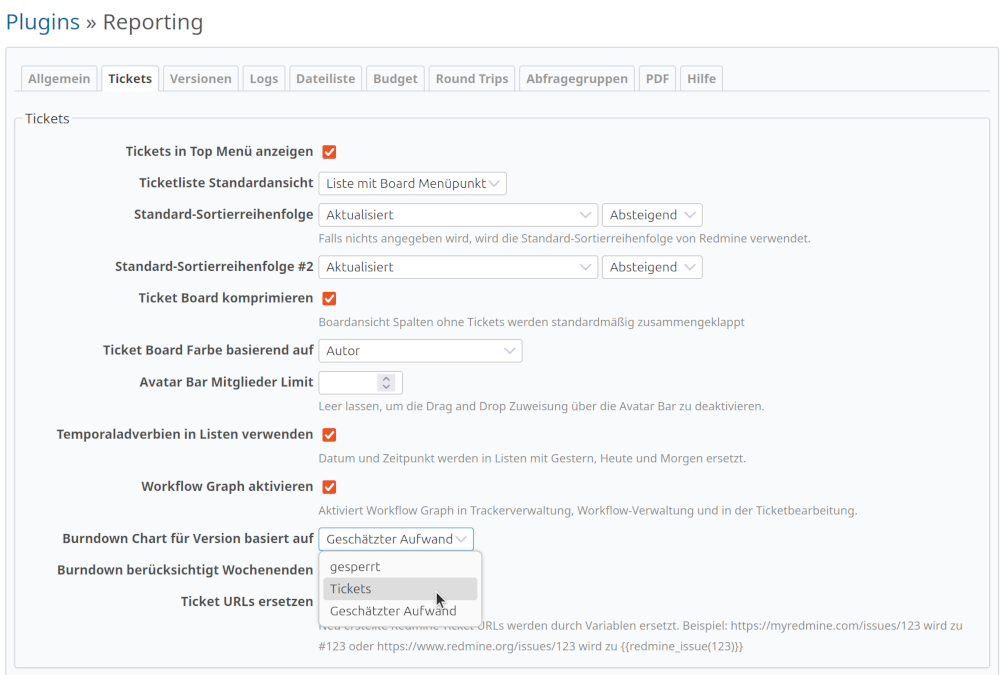
Task: Open the 'Ticket Board Farbe basierend auf' dropdown
Action: 420,350
